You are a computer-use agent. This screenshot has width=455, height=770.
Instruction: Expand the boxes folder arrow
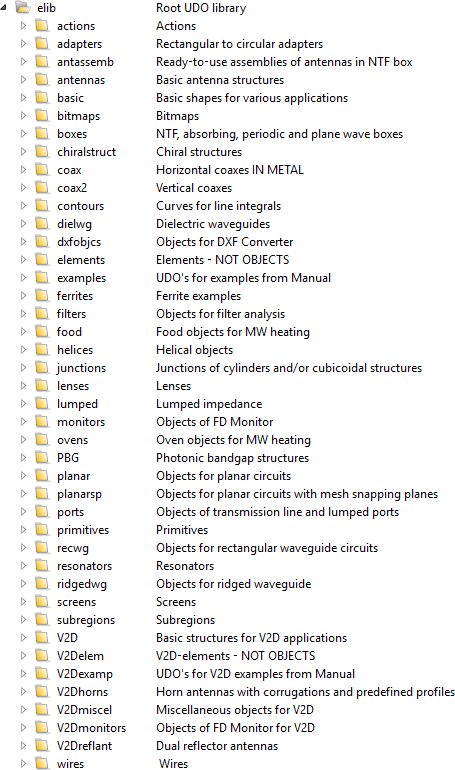(23, 134)
